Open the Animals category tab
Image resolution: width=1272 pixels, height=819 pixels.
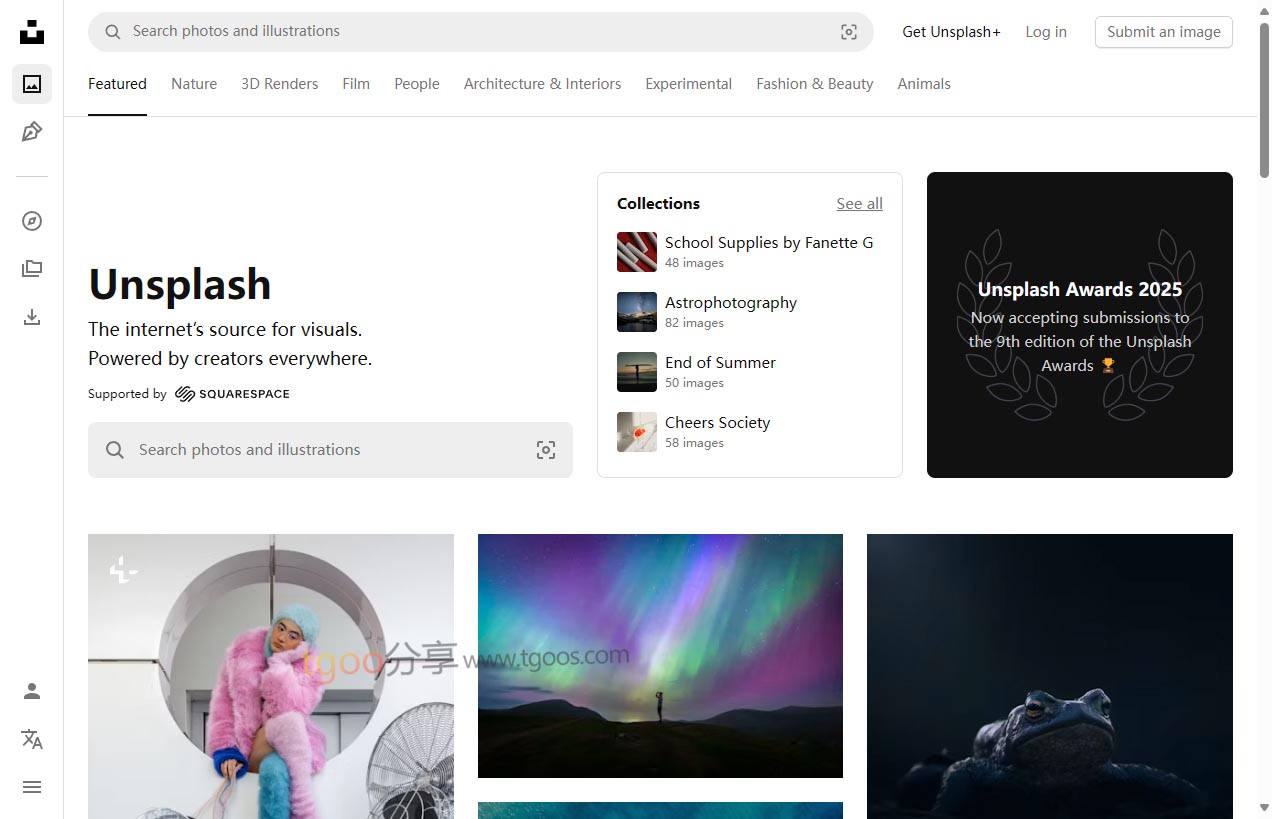point(923,84)
